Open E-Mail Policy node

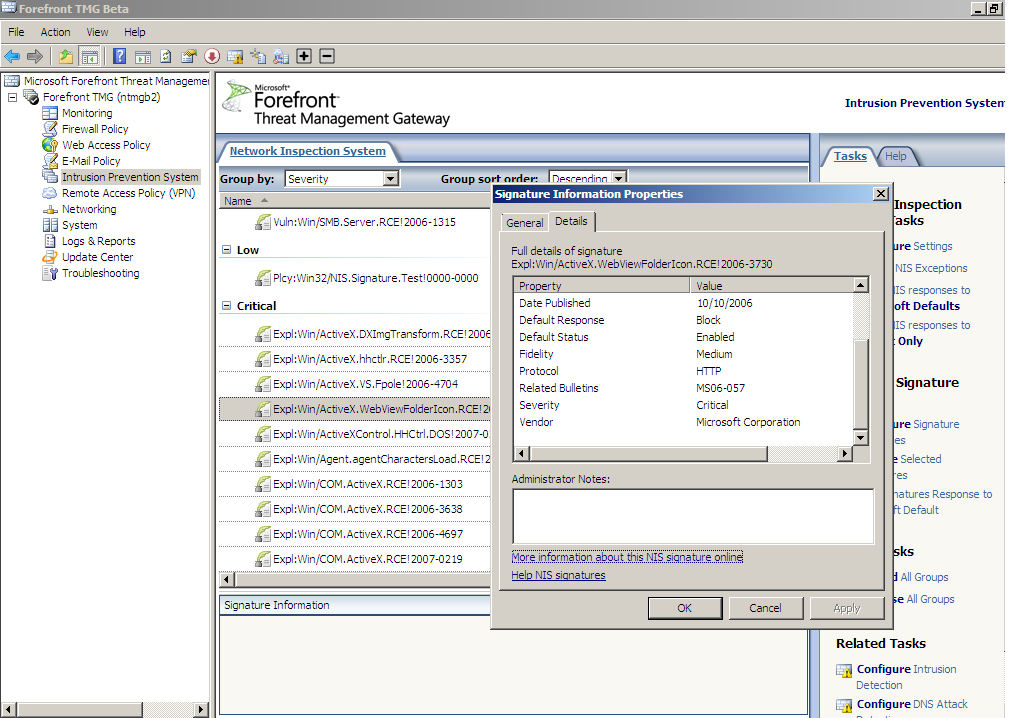[x=91, y=162]
